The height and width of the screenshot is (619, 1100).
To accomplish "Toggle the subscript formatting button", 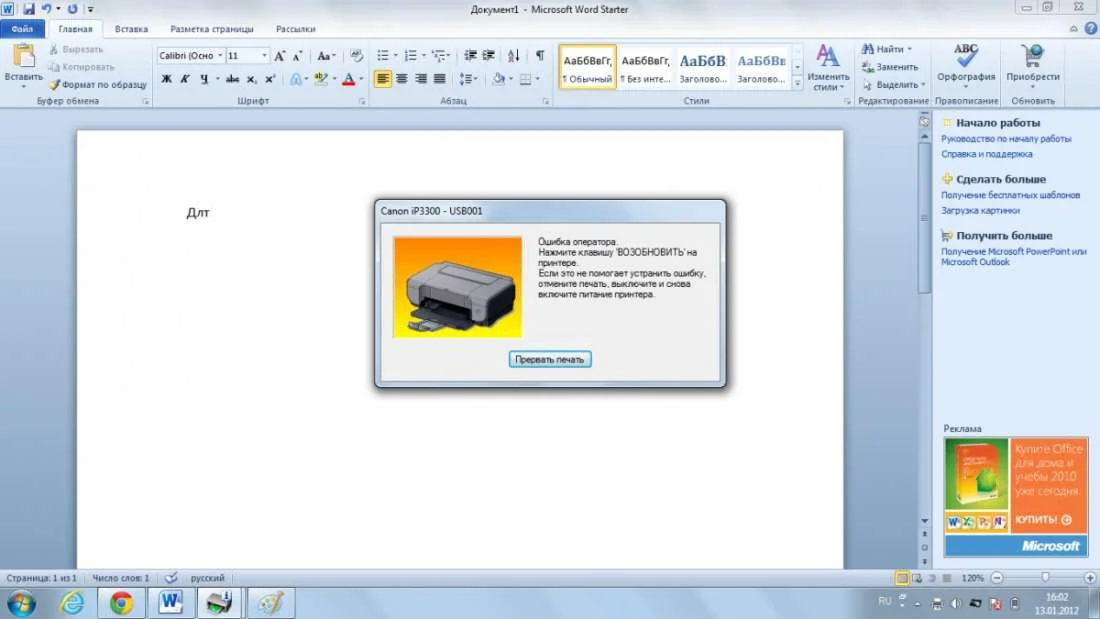I will (252, 79).
